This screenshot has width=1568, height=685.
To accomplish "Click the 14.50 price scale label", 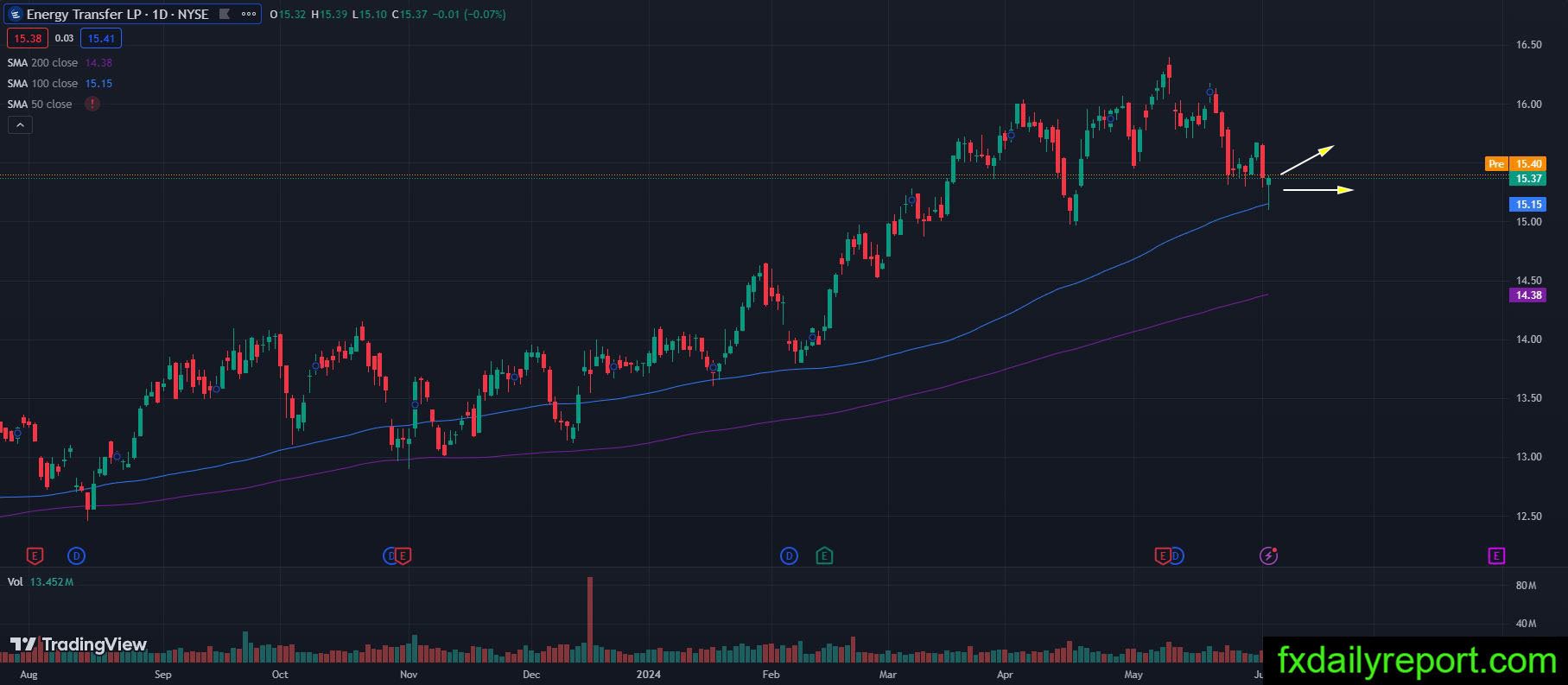I will [x=1529, y=281].
